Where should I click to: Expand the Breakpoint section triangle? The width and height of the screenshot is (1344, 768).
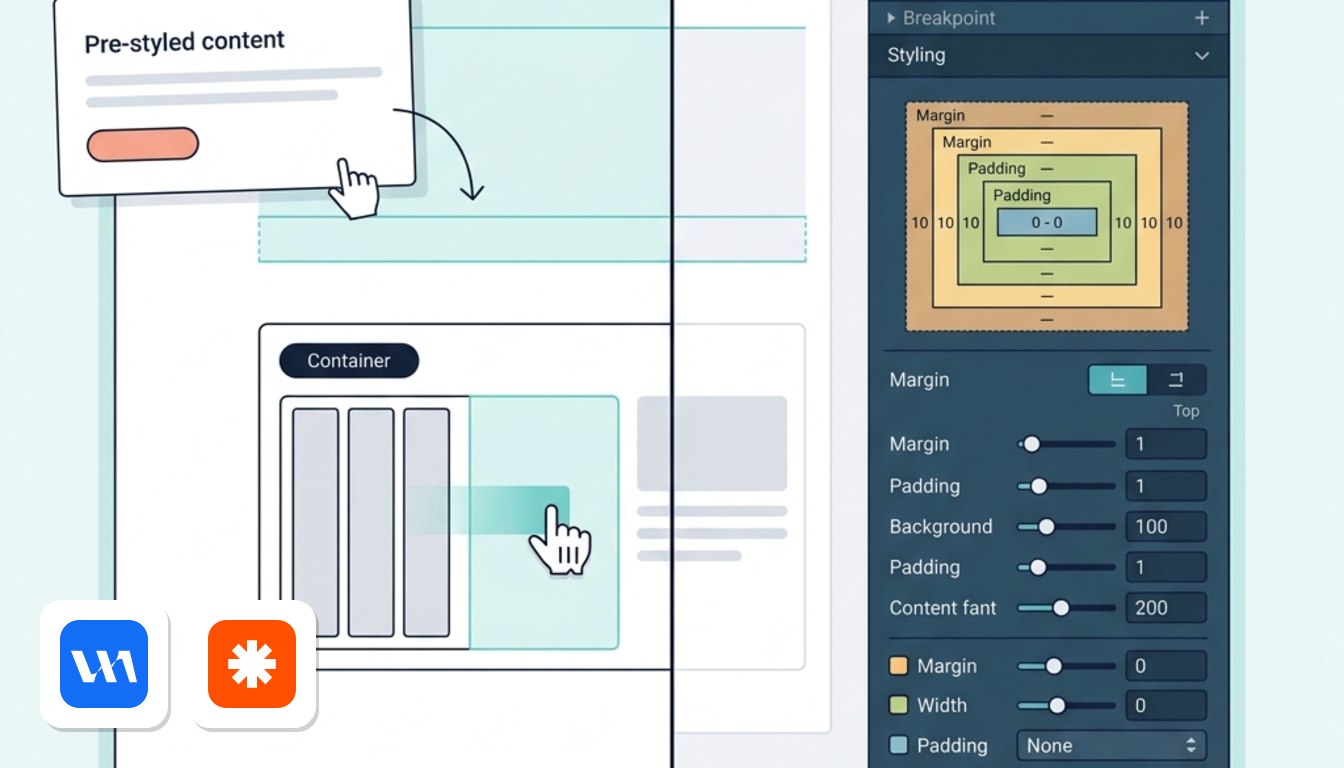point(891,18)
